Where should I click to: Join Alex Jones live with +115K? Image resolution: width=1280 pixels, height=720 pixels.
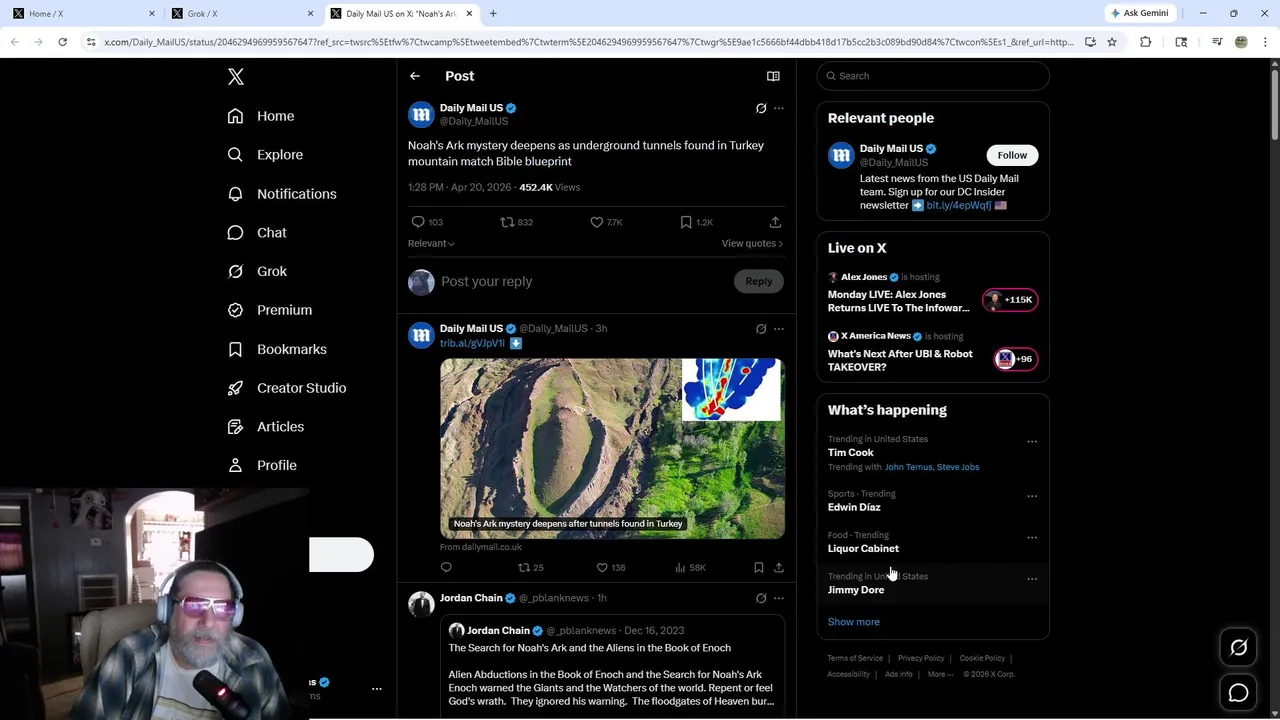(1010, 300)
